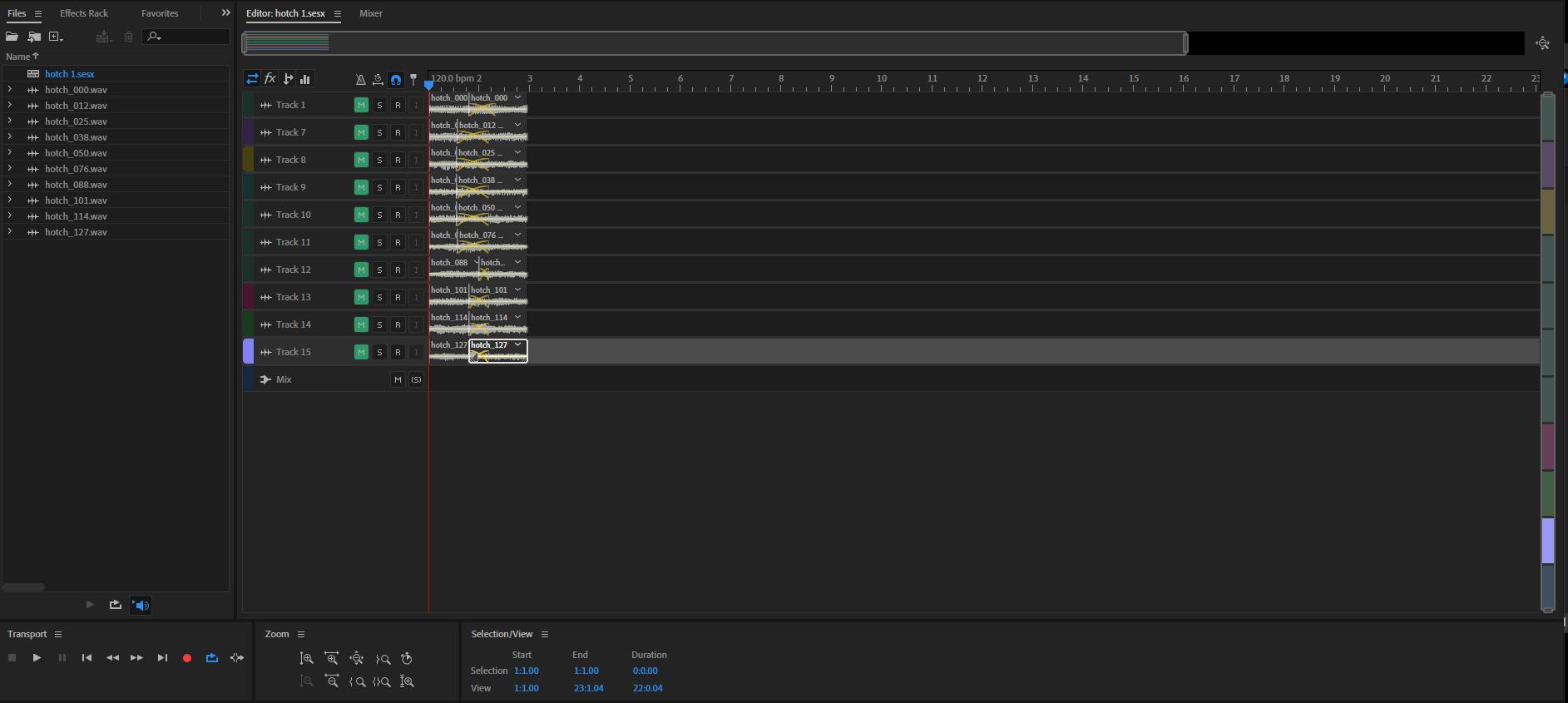This screenshot has width=1568, height=703.
Task: Show the Sends track controls
Action: click(288, 79)
